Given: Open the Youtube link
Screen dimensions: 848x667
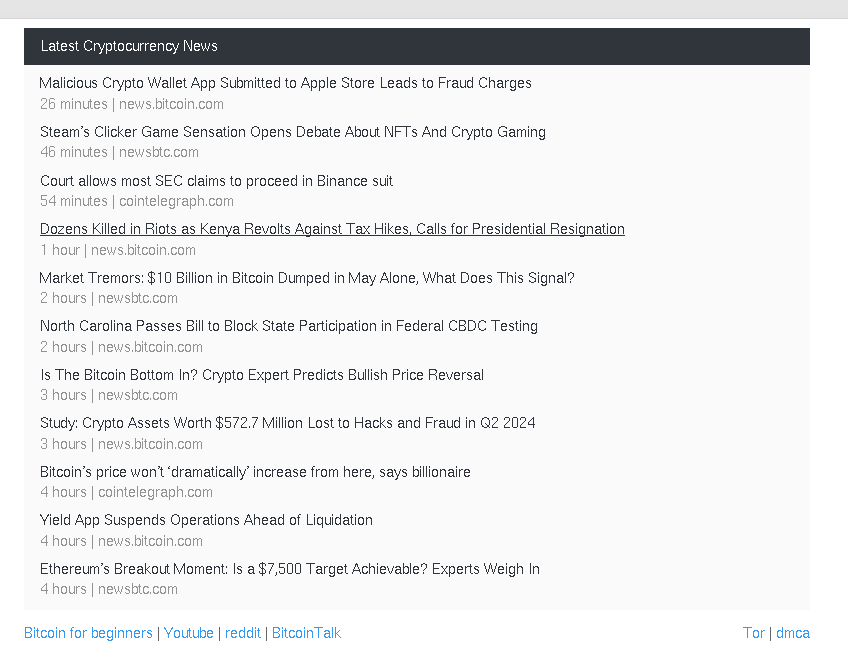Looking at the screenshot, I should coord(189,633).
